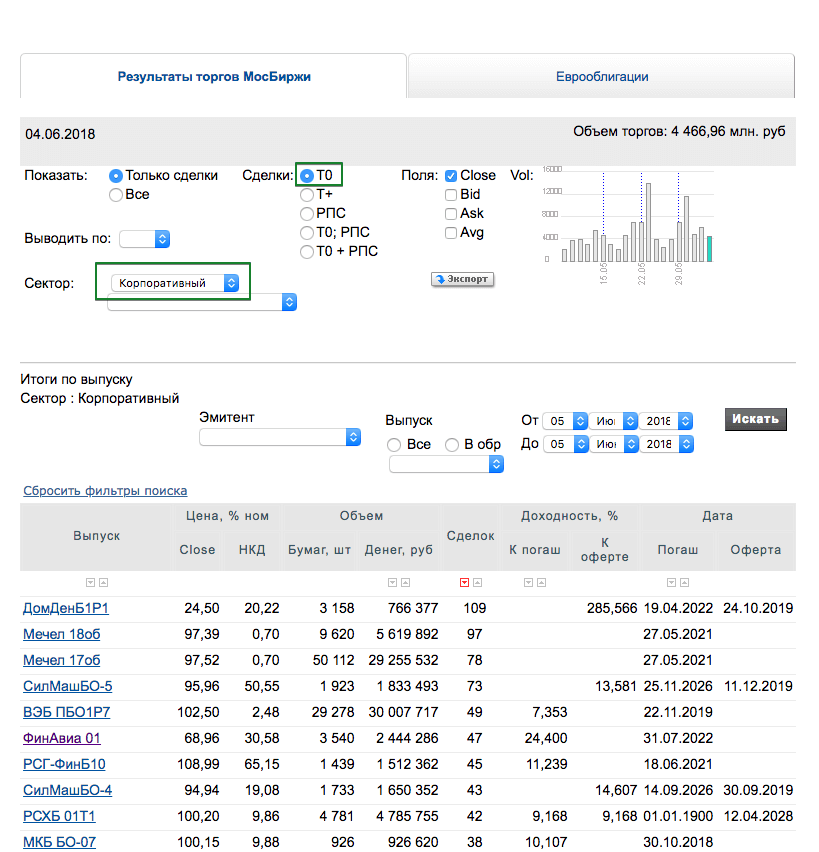819x852 pixels.
Task: Open the ФинАвиа 01 bond link
Action: point(61,738)
